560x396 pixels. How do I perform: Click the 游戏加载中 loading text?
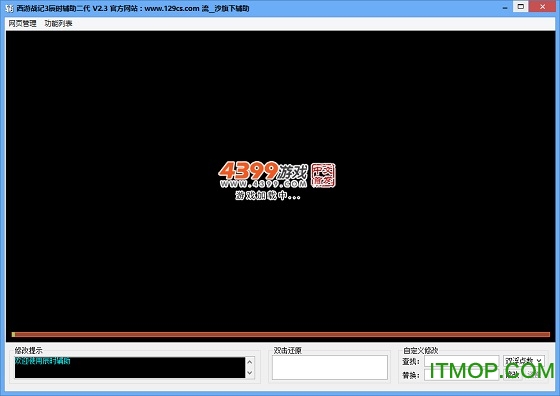coord(268,196)
